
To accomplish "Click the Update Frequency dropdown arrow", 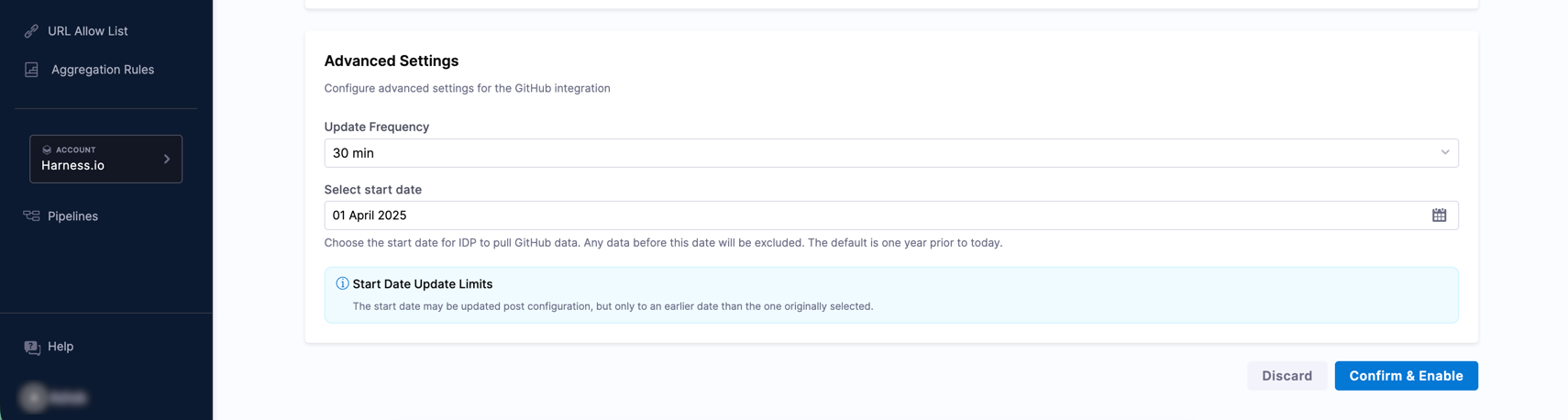I will [x=1444, y=153].
